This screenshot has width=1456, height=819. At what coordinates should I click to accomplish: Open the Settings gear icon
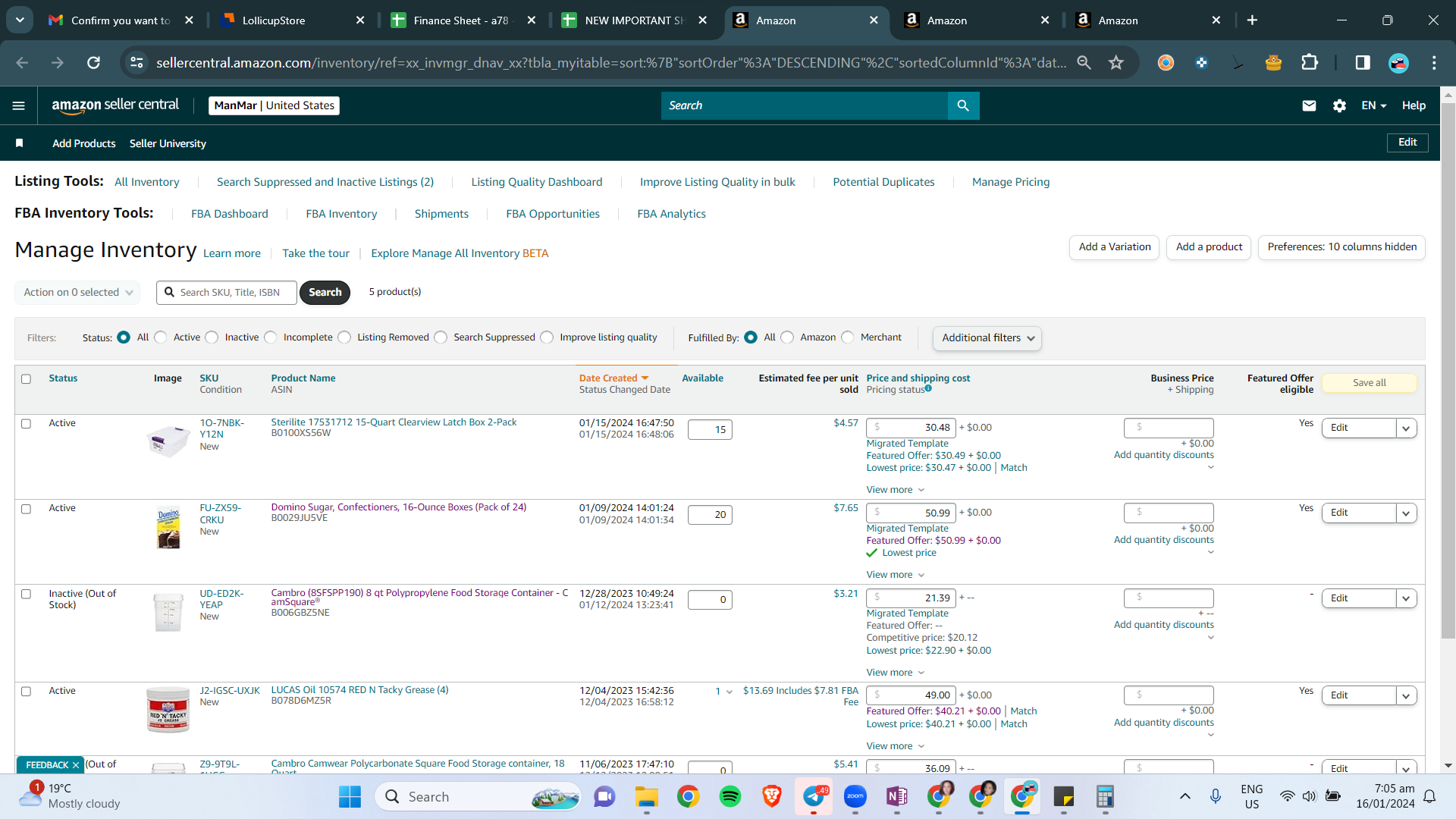coord(1339,105)
